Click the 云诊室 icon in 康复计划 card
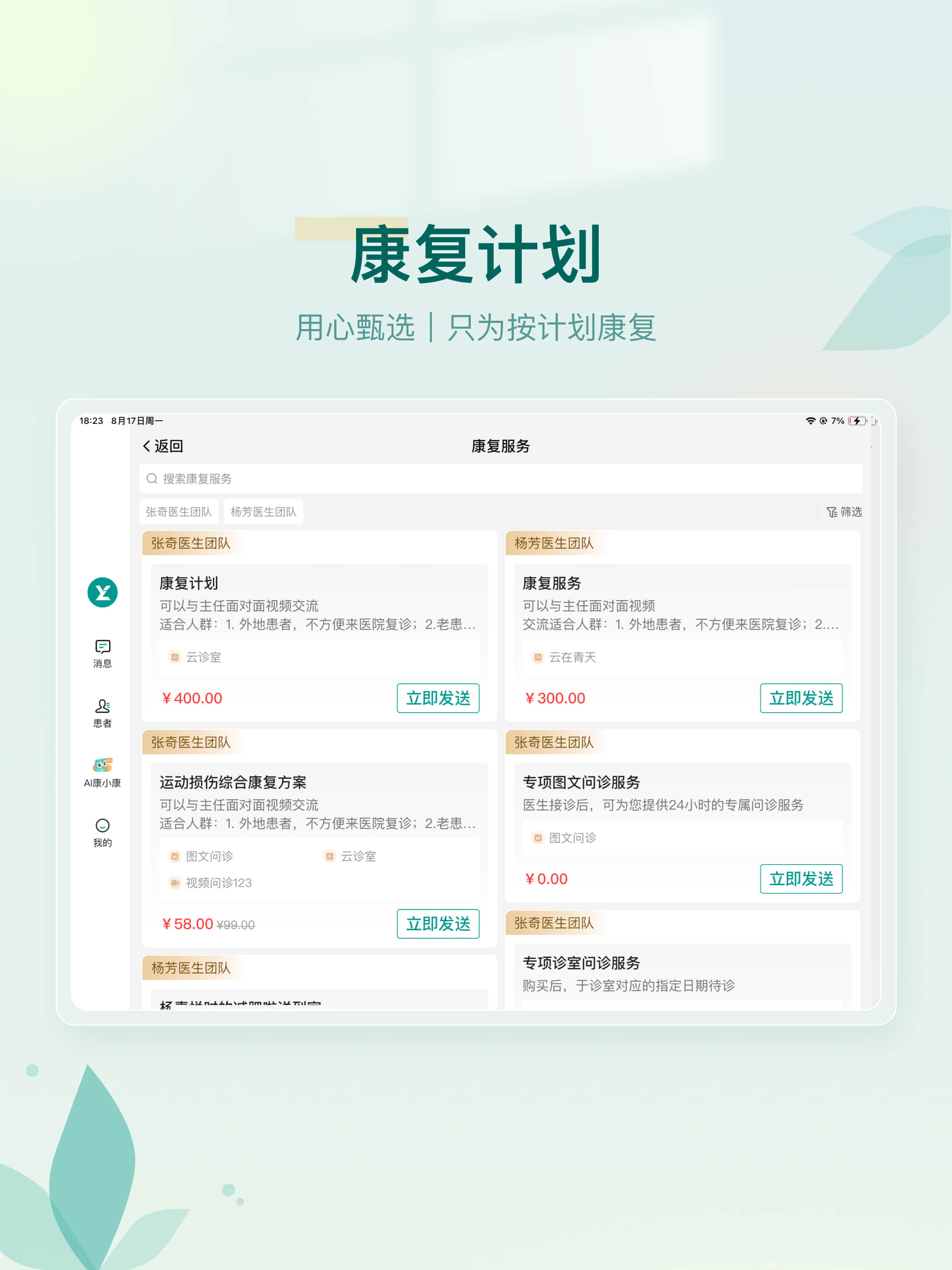The height and width of the screenshot is (1270, 952). (175, 657)
